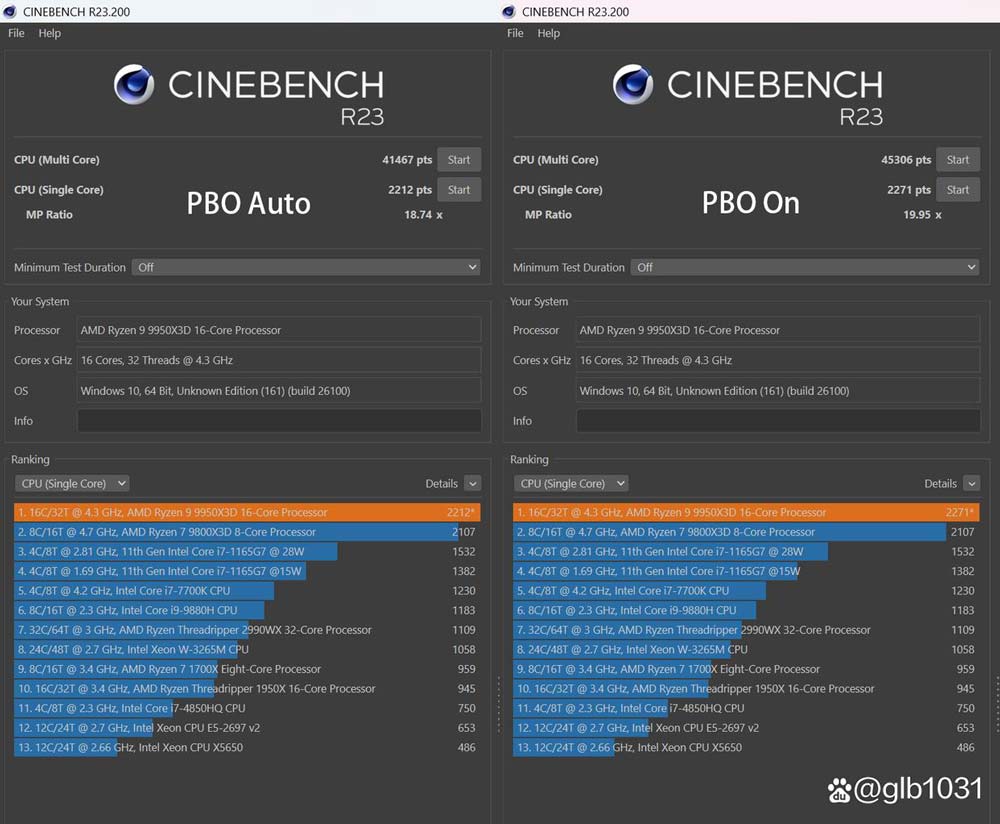Select Xeon X5650 row in PBO On window
The image size is (1000, 824).
coord(746,747)
